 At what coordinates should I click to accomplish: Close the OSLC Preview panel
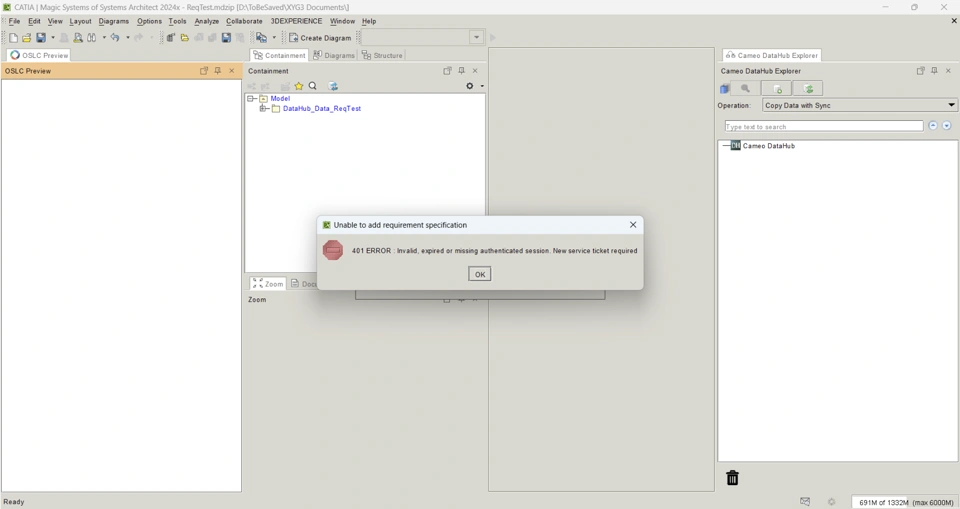pyautogui.click(x=231, y=71)
